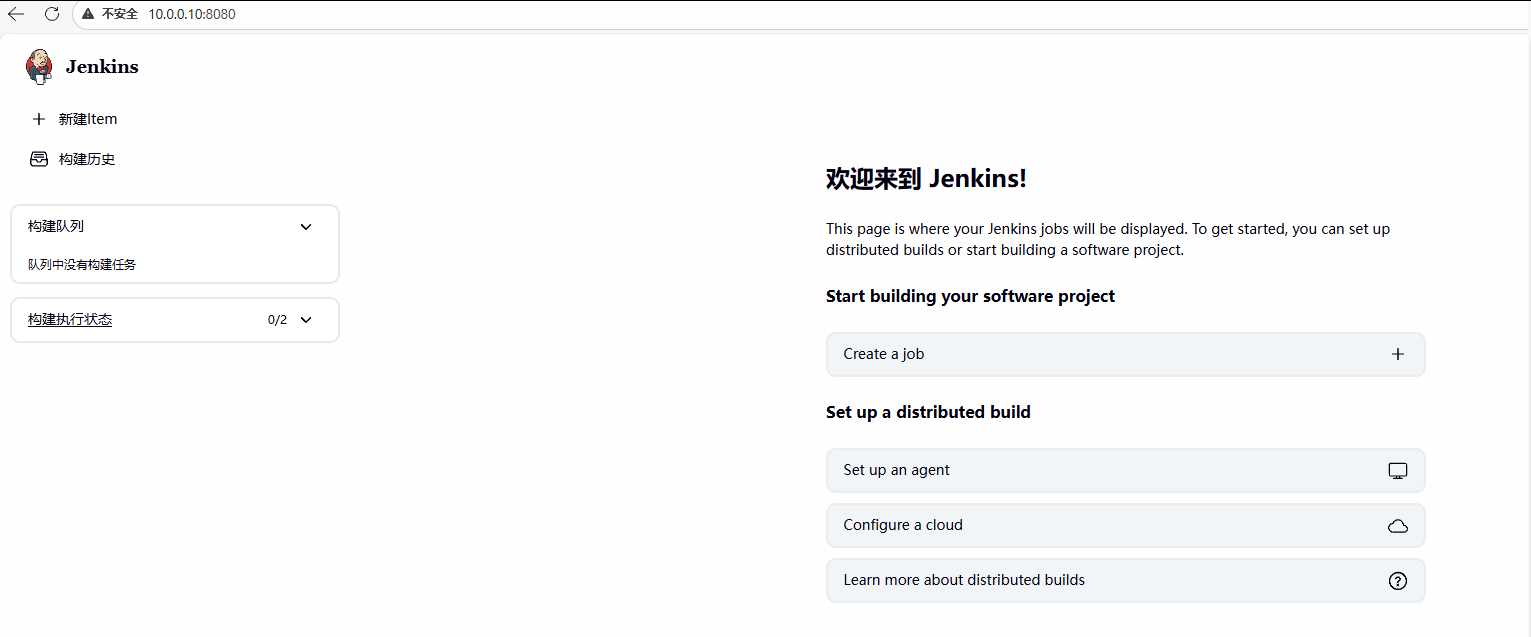The image size is (1531, 637).
Task: Click the 构建队列 panel title
Action: [56, 226]
